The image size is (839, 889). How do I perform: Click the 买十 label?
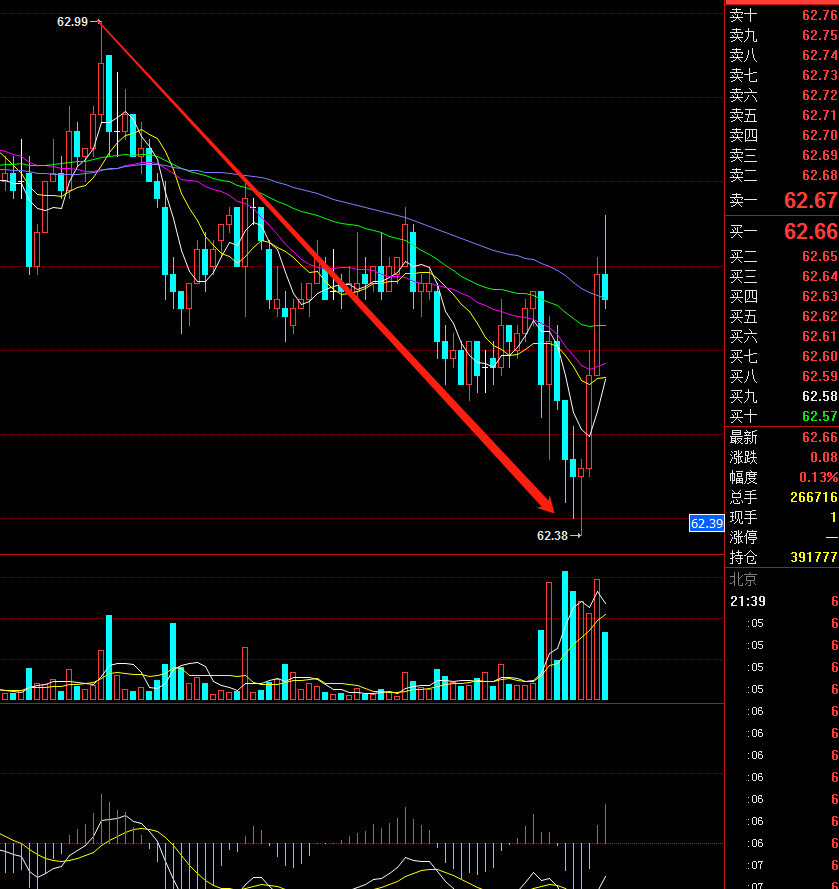(x=743, y=416)
